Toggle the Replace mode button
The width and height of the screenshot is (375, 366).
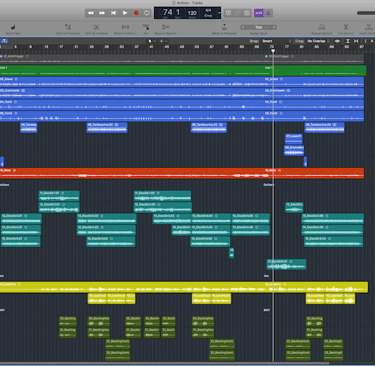(x=228, y=13)
